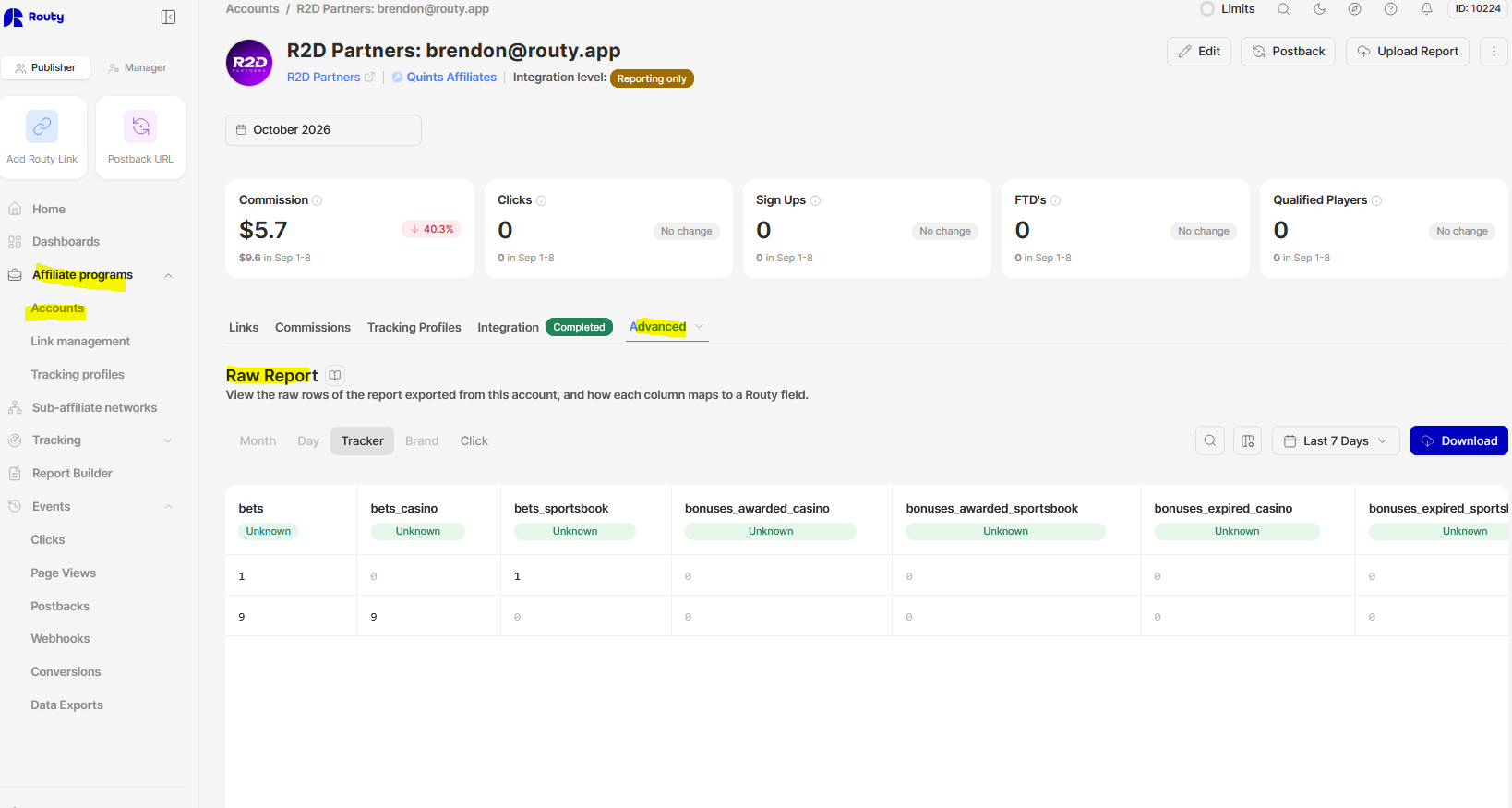Open the October 2026 date picker
This screenshot has width=1512, height=808.
[323, 130]
